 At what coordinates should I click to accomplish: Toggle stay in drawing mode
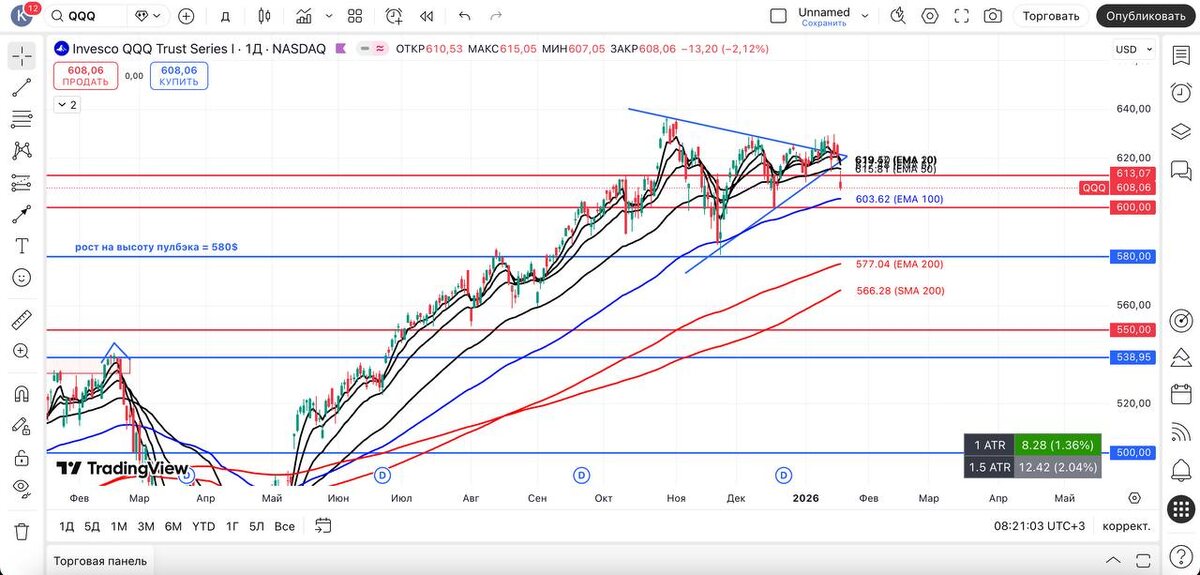21,424
